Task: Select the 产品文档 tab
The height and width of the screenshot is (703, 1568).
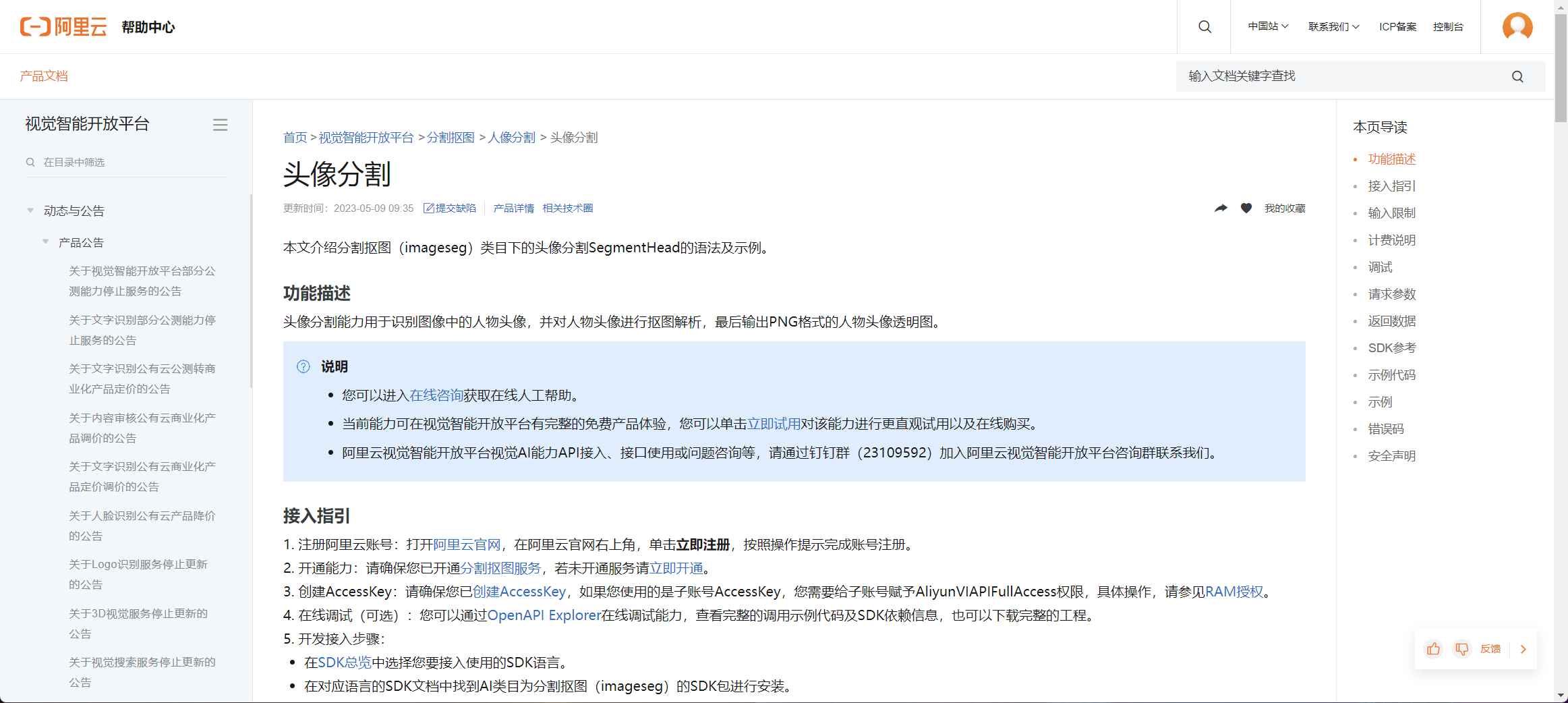Action: pos(44,76)
